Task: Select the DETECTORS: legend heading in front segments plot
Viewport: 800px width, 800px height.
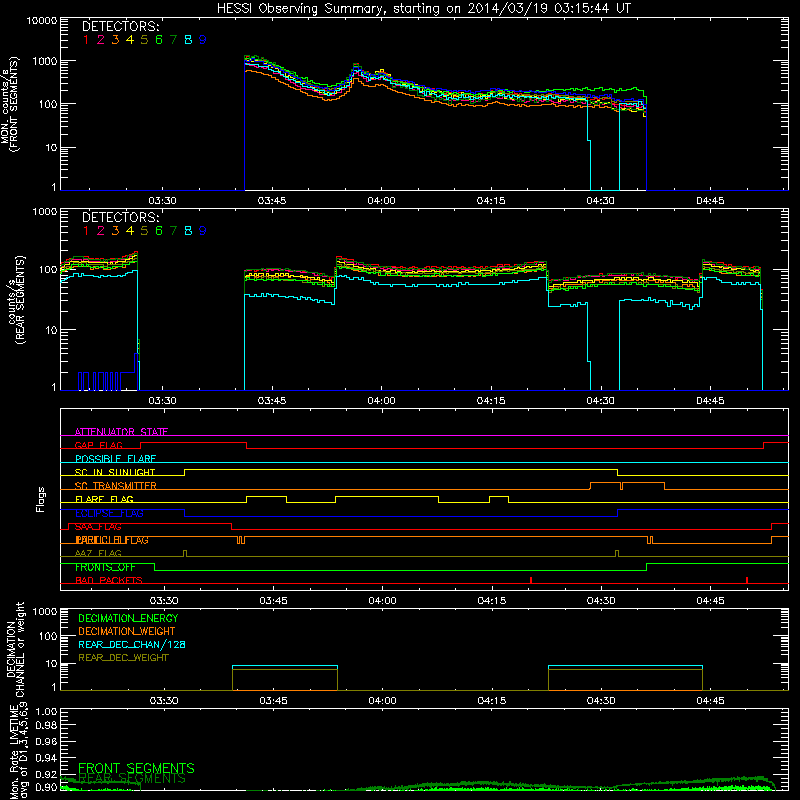Action: pyautogui.click(x=120, y=27)
